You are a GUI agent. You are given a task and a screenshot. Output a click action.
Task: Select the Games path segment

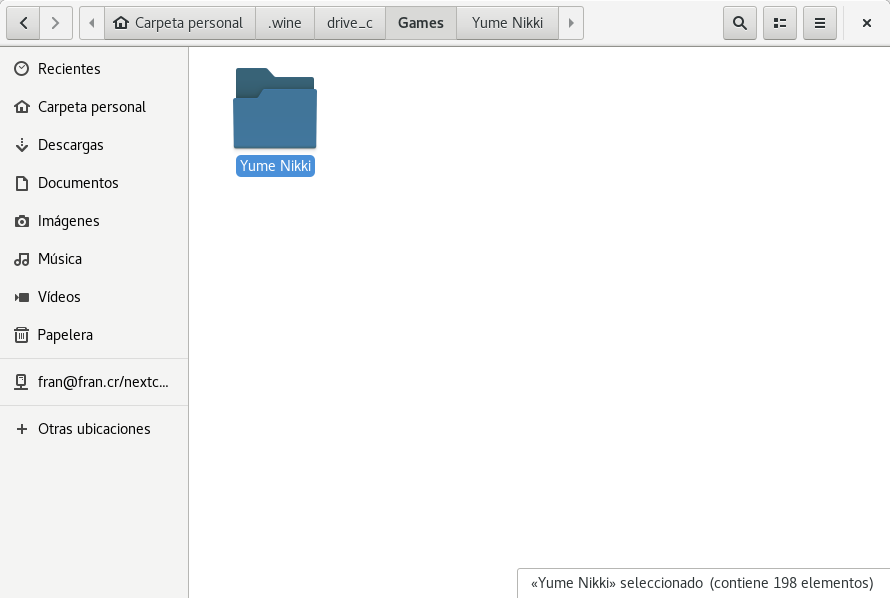click(421, 23)
